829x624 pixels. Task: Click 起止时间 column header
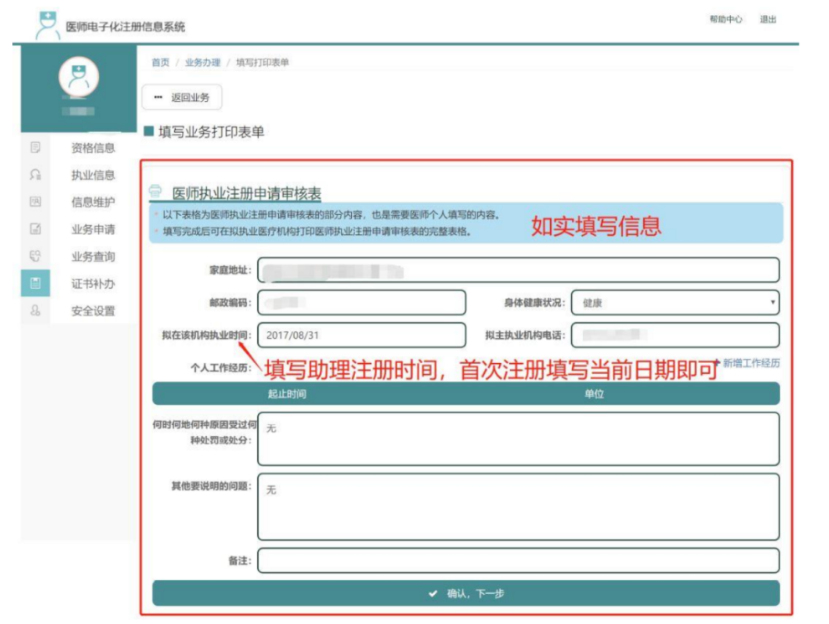(287, 394)
